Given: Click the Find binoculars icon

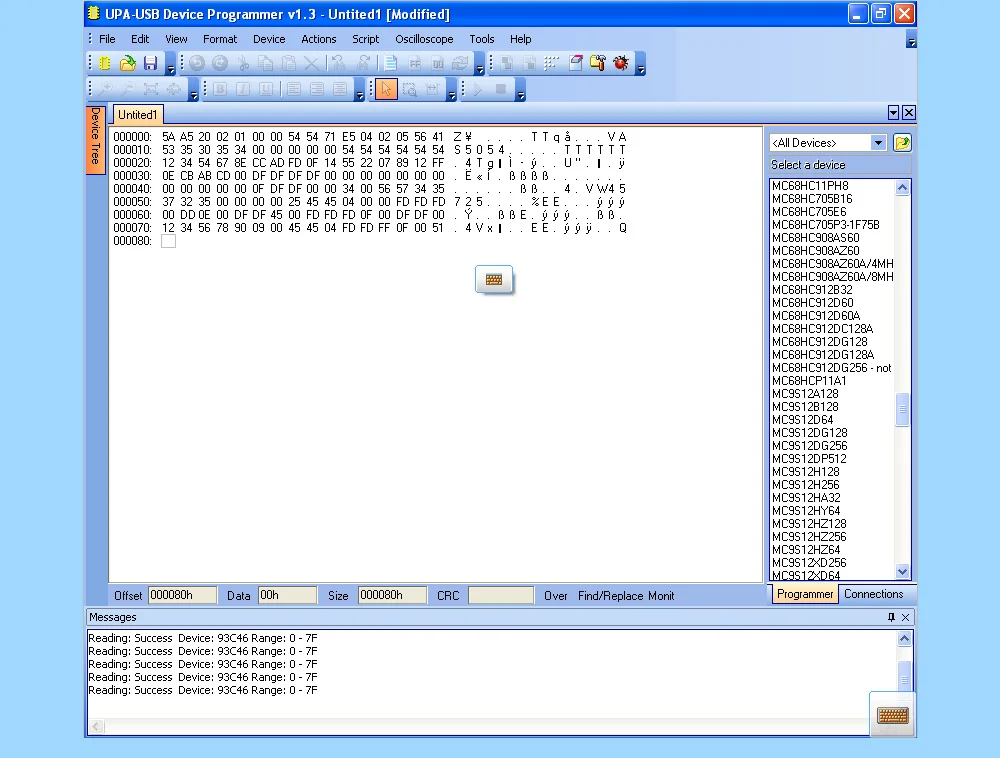Looking at the screenshot, I should click(x=339, y=63).
